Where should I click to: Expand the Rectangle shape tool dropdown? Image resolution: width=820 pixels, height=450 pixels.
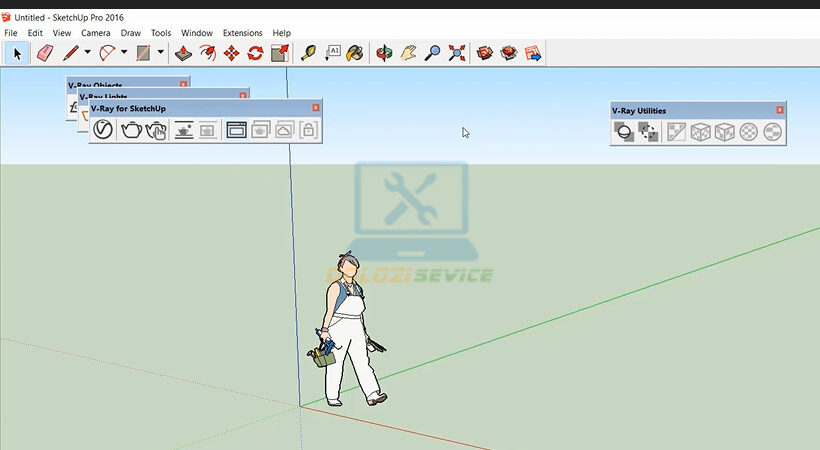[x=160, y=52]
